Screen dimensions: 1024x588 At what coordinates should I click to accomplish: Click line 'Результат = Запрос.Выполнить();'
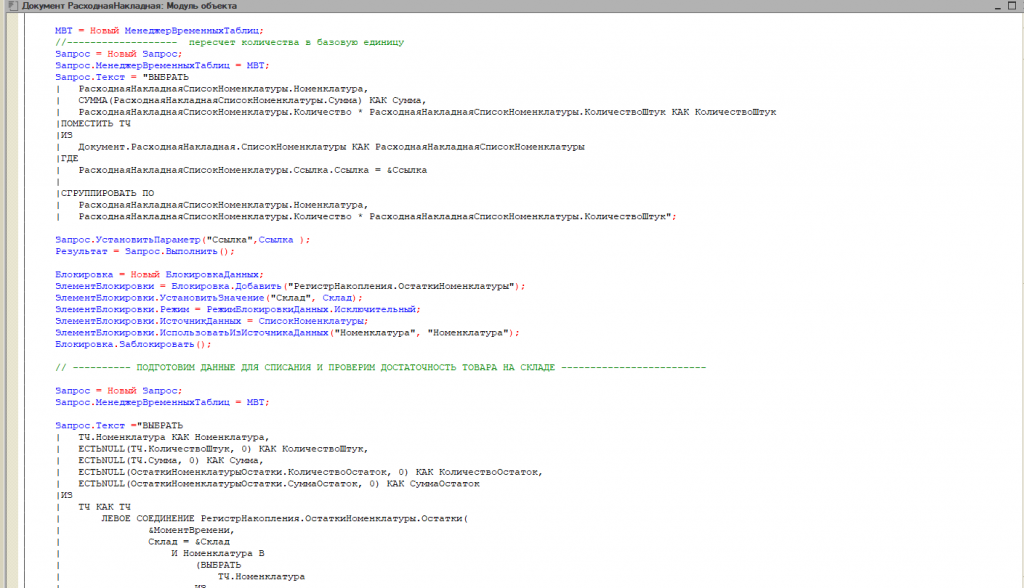pos(145,252)
